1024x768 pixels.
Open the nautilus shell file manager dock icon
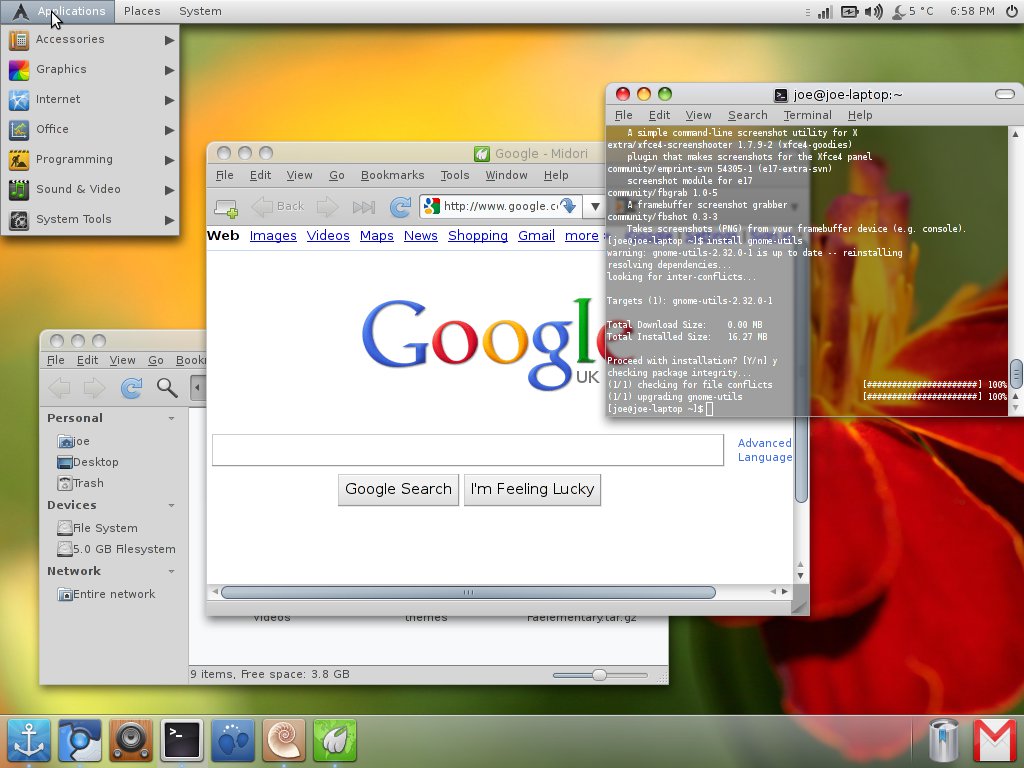[x=284, y=741]
